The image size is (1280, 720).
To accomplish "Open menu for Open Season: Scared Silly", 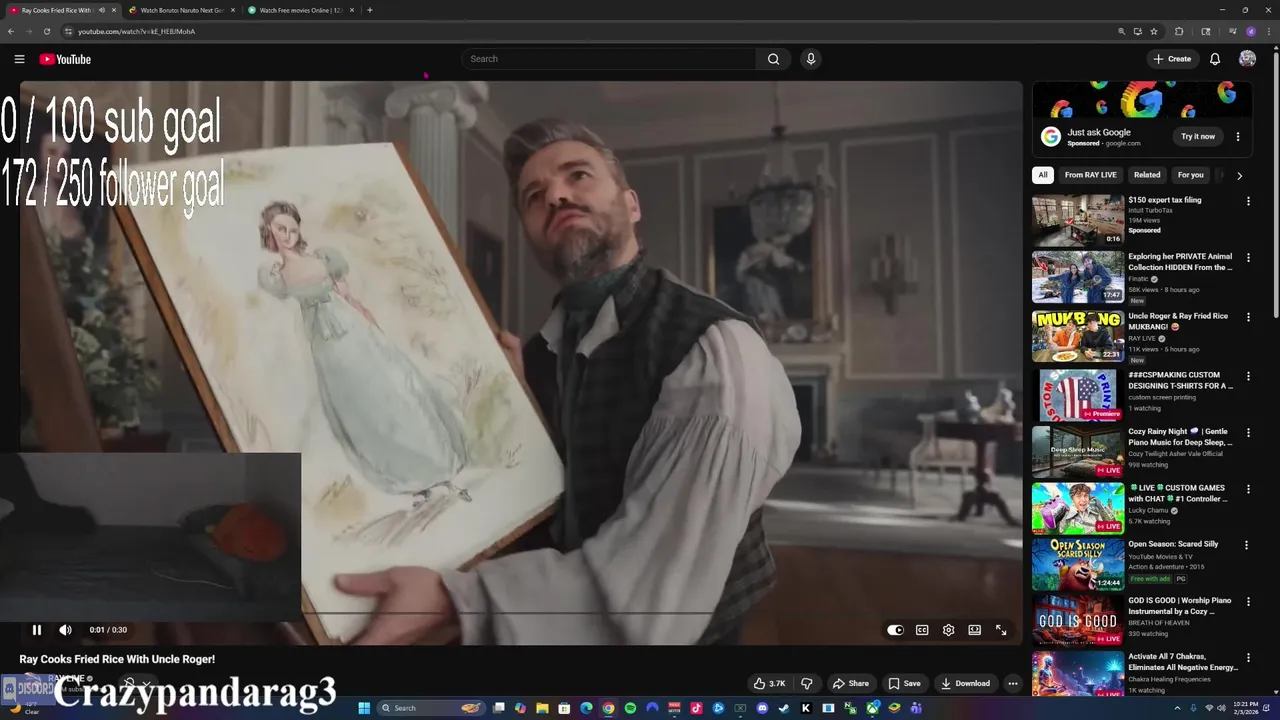I will pyautogui.click(x=1246, y=545).
